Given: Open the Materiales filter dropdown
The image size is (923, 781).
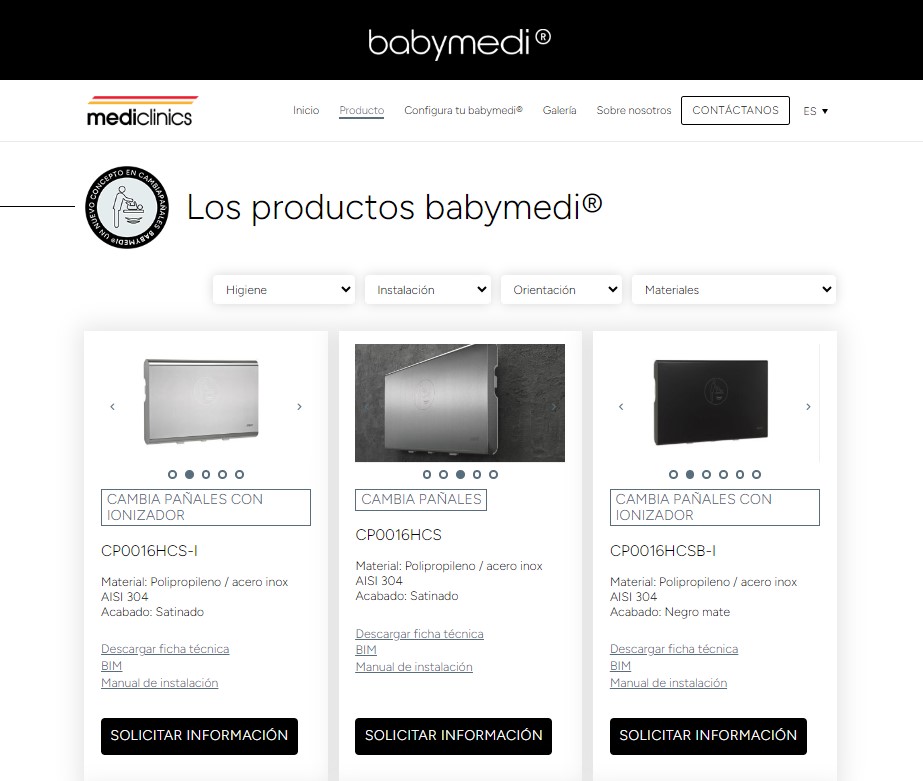Looking at the screenshot, I should tap(734, 290).
